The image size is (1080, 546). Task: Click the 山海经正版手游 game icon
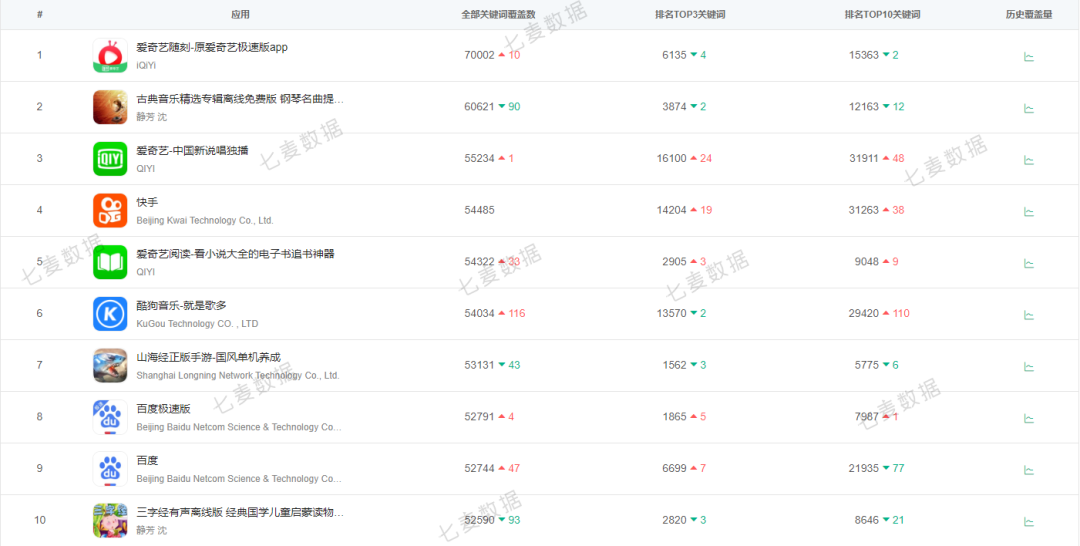pos(110,365)
